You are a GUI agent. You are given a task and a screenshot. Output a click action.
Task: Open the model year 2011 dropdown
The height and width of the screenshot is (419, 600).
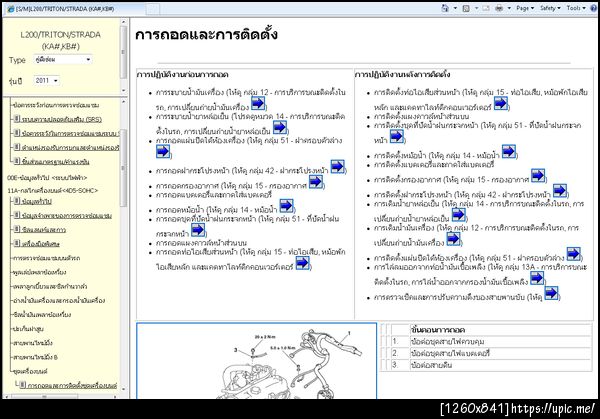tap(46, 81)
